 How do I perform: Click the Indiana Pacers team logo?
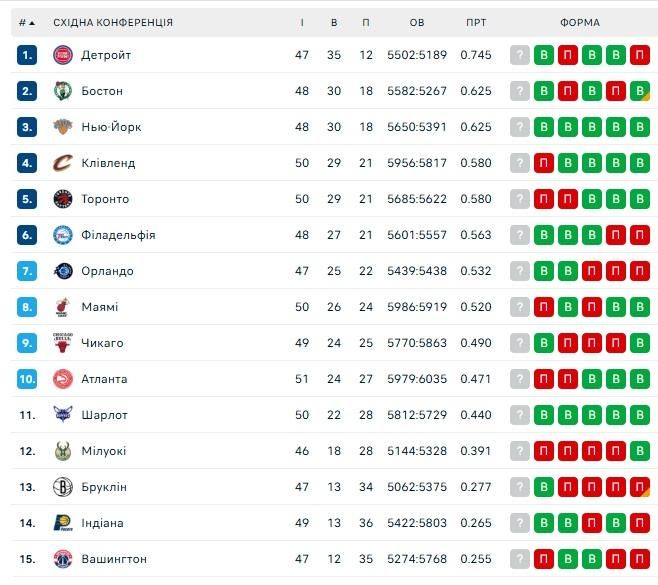coord(63,523)
